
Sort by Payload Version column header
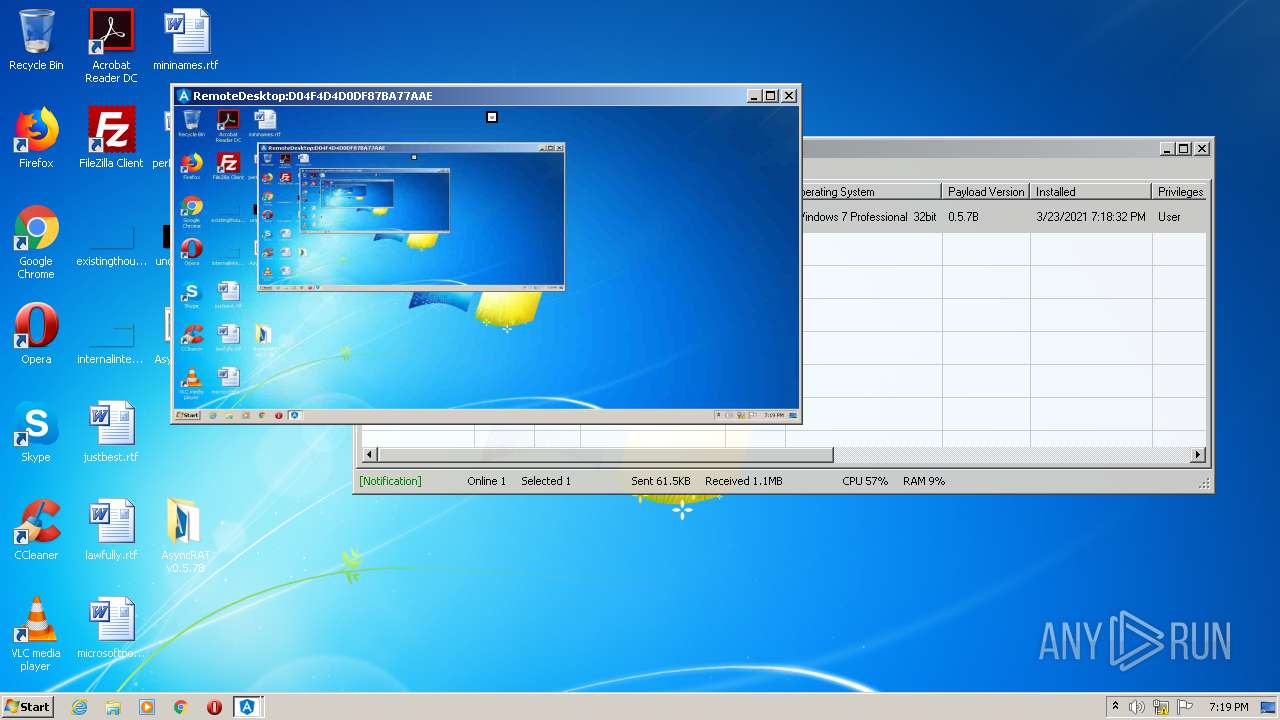pos(986,191)
